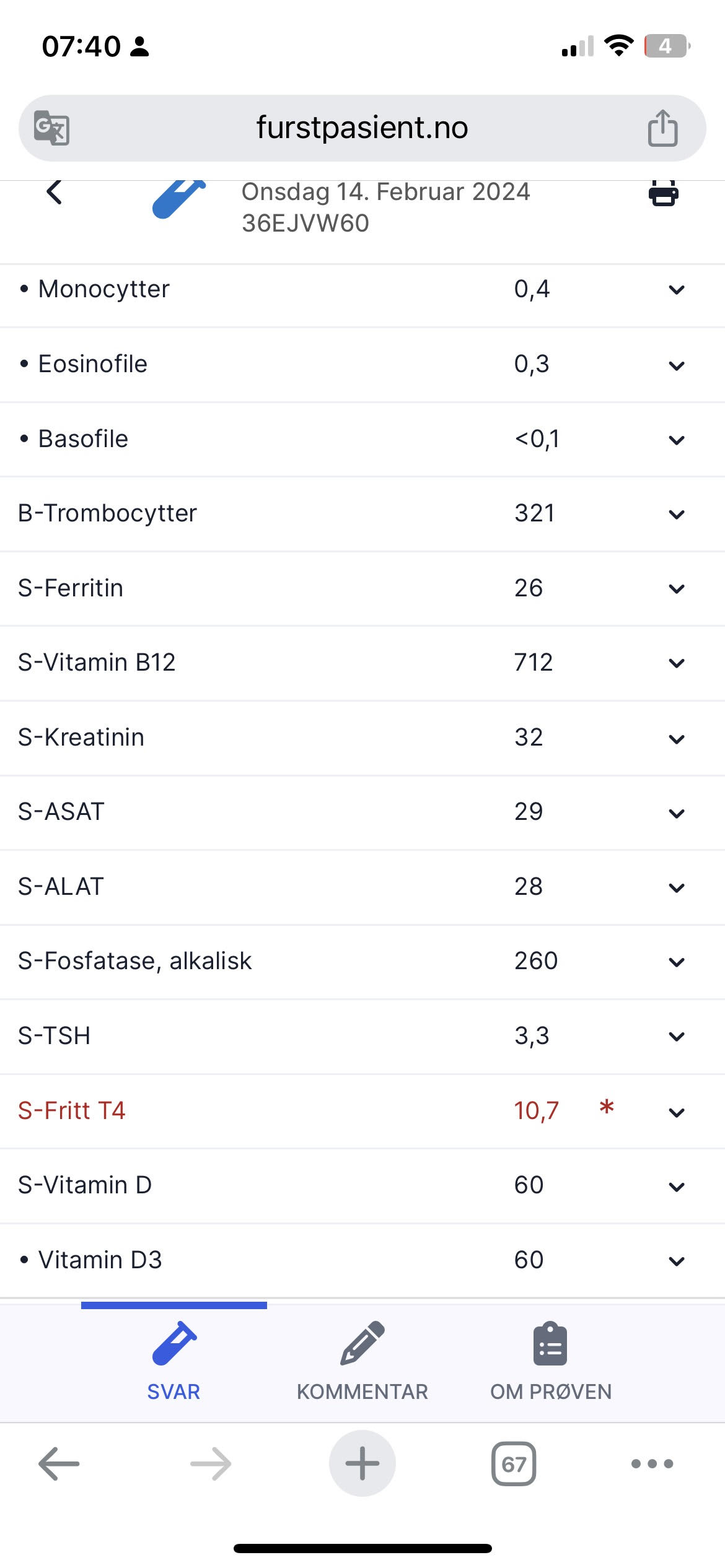Show the 67 open tabs
The image size is (725, 1568).
(513, 1463)
